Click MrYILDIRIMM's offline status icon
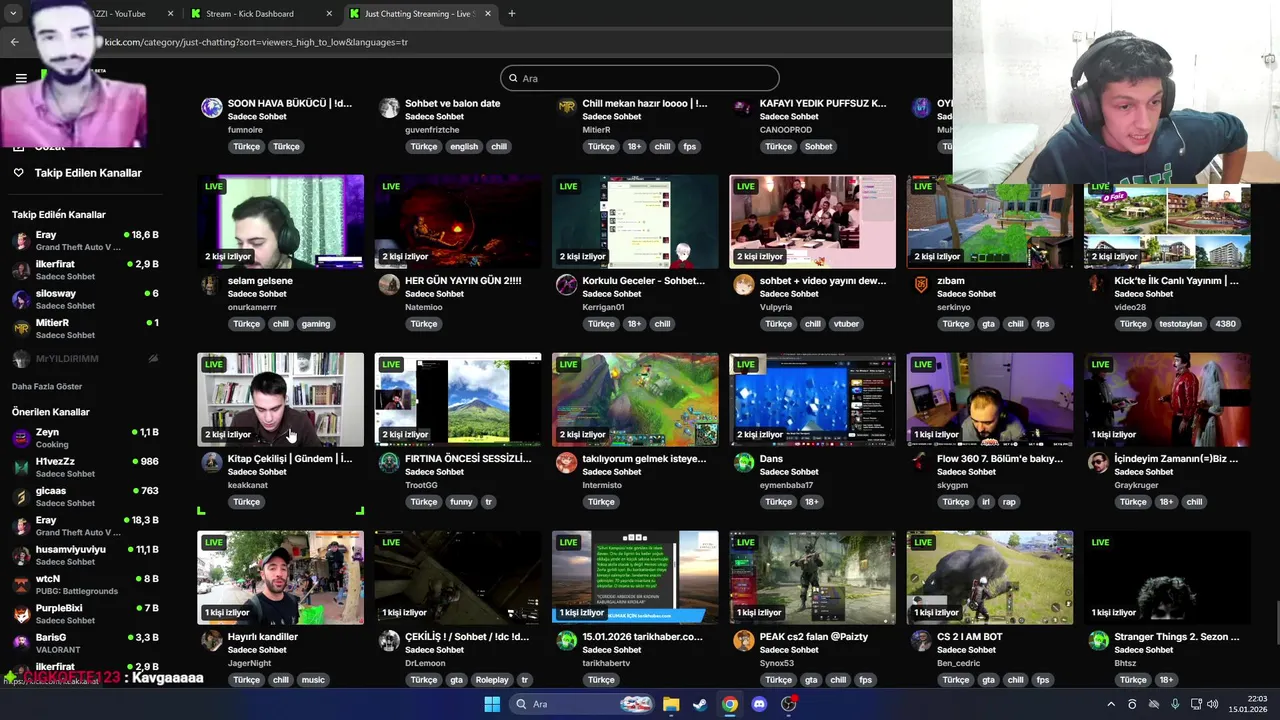Viewport: 1280px width, 720px height. tap(153, 358)
